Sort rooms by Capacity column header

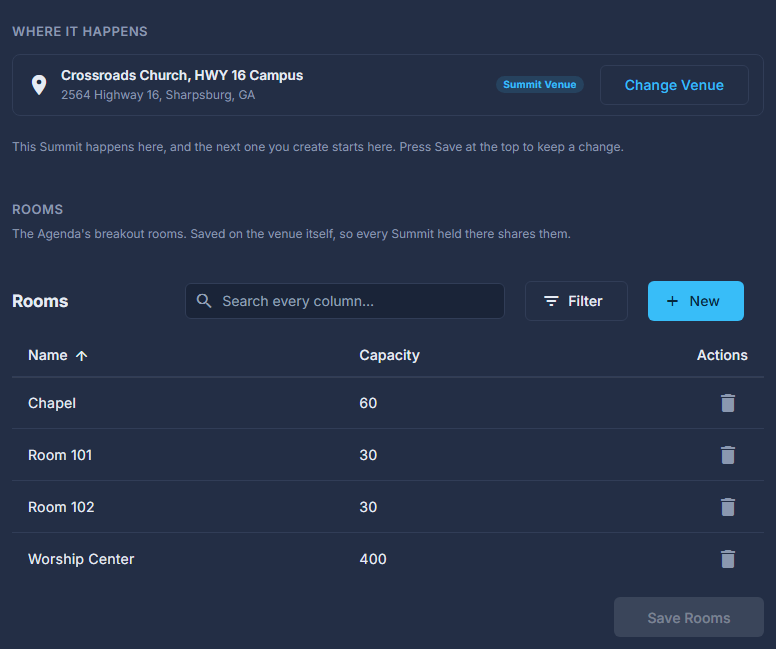click(389, 355)
